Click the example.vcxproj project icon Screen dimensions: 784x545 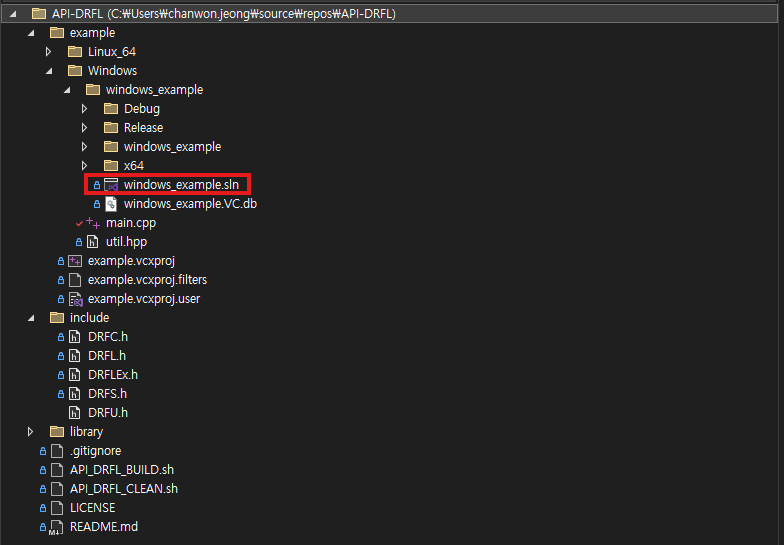tap(75, 261)
